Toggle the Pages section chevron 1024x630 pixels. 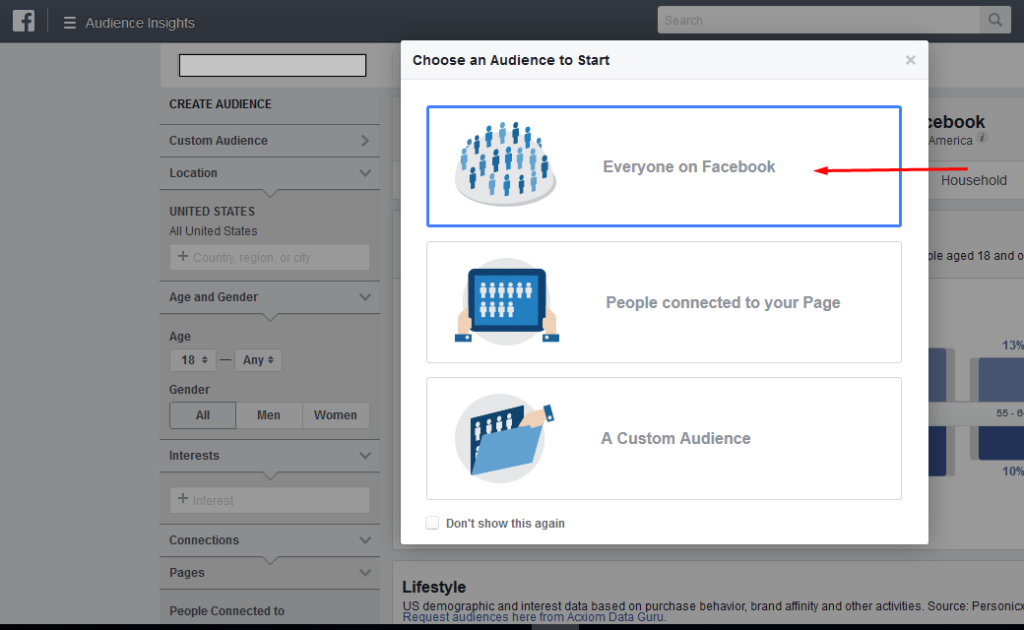pyautogui.click(x=365, y=573)
